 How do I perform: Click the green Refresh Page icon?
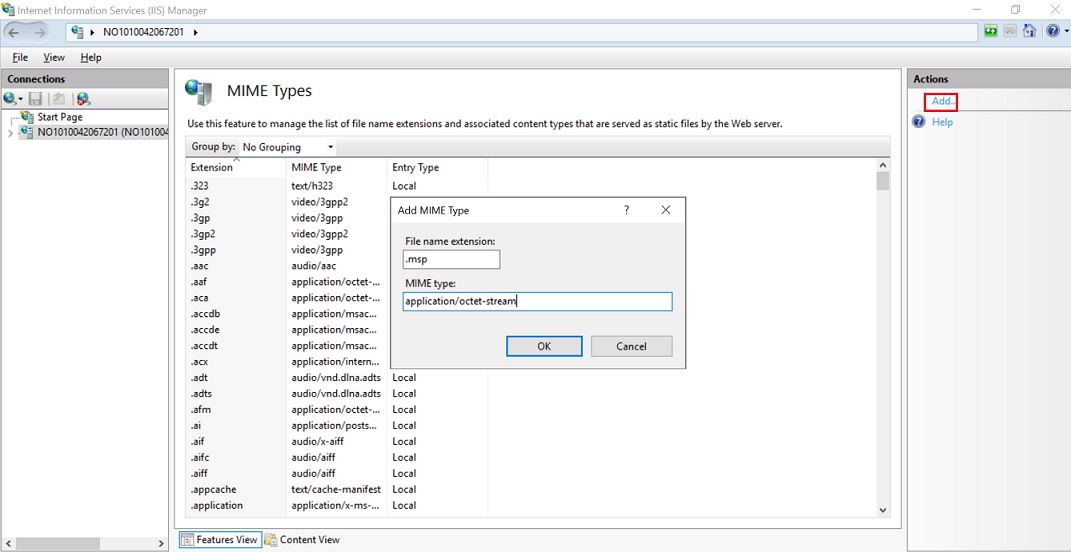990,31
